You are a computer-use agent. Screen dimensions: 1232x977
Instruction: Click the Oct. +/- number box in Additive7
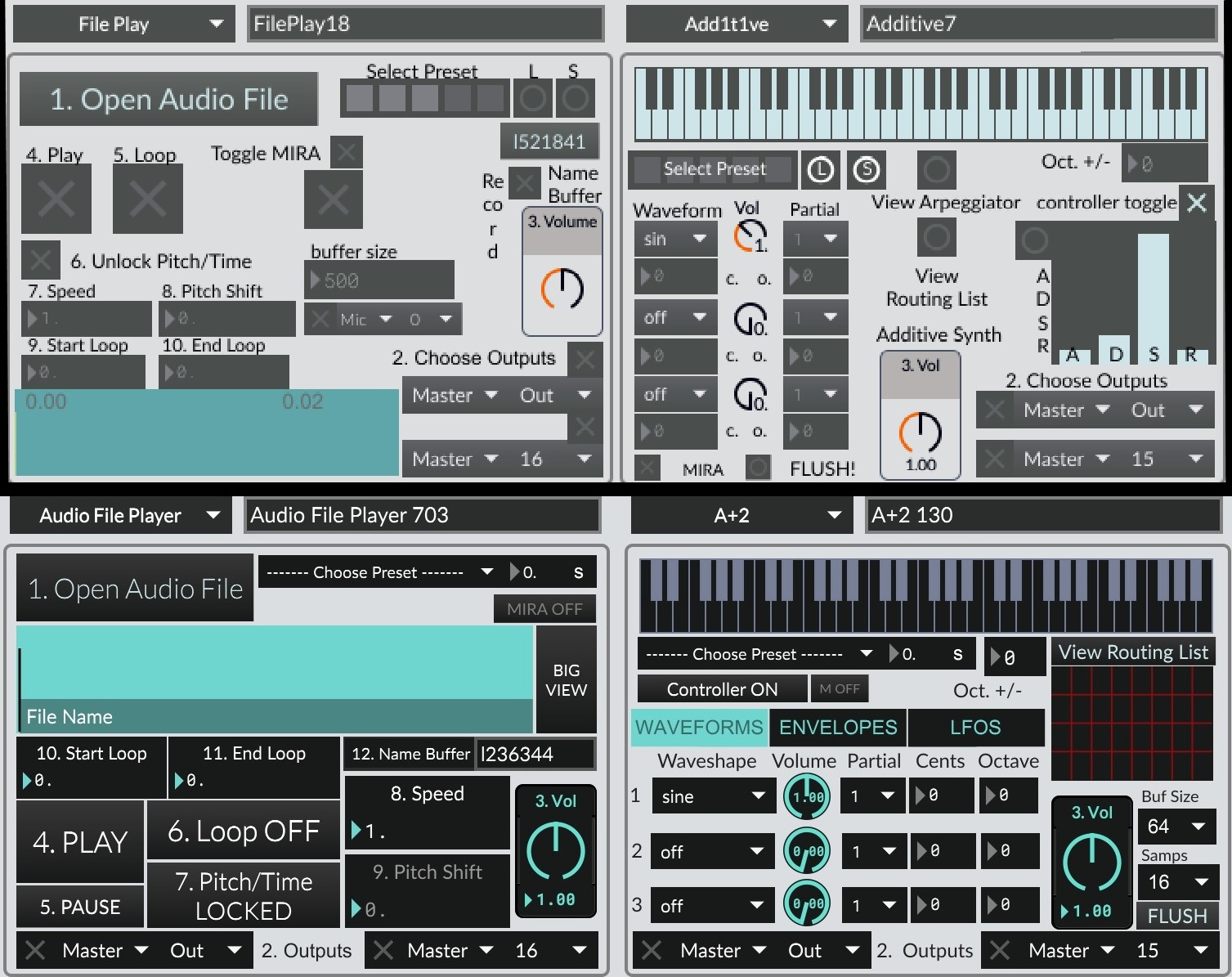[x=1165, y=163]
